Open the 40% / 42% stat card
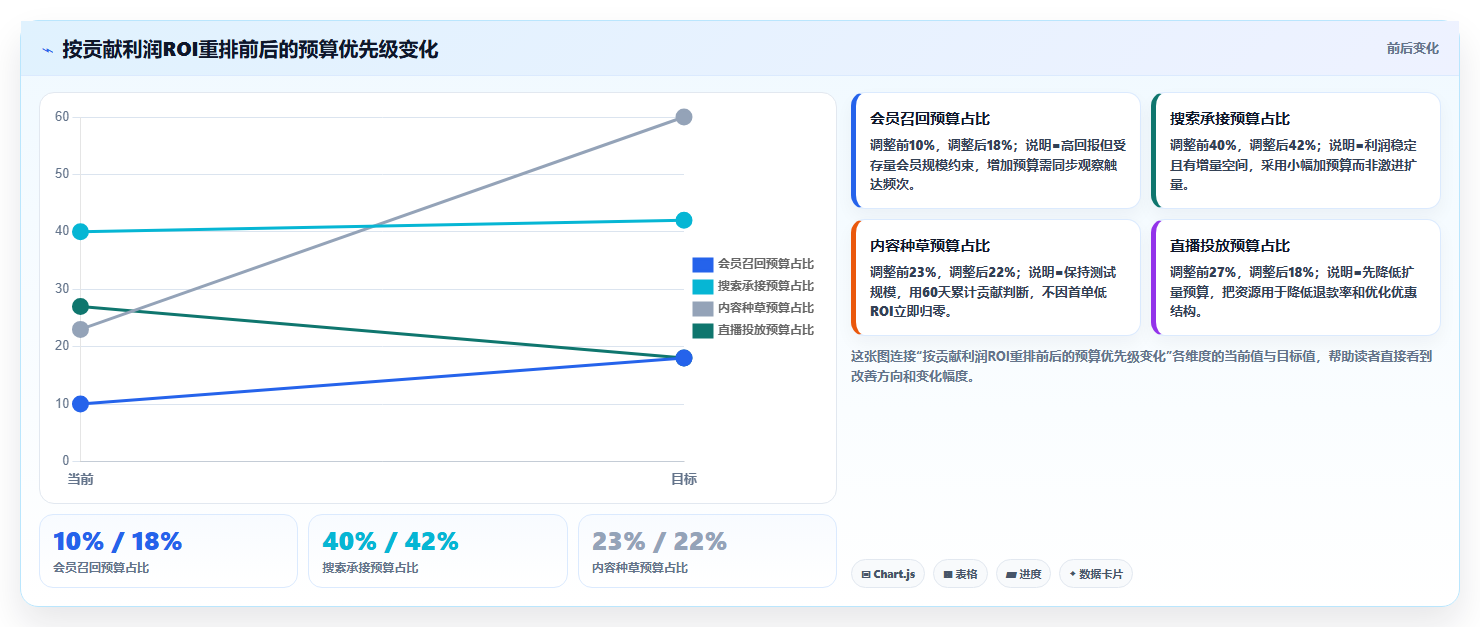This screenshot has width=1480, height=627. click(x=438, y=551)
